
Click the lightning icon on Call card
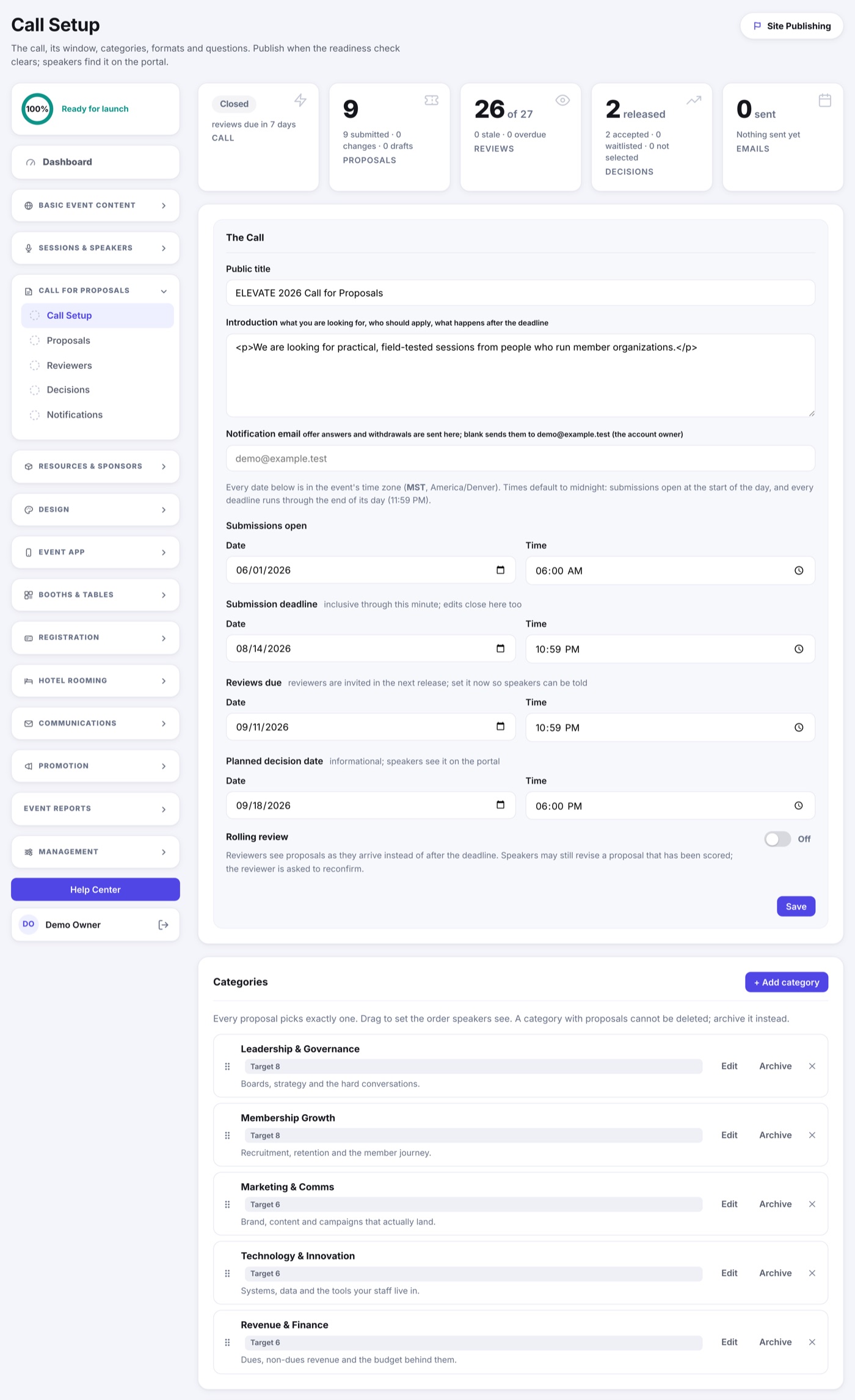coord(300,100)
